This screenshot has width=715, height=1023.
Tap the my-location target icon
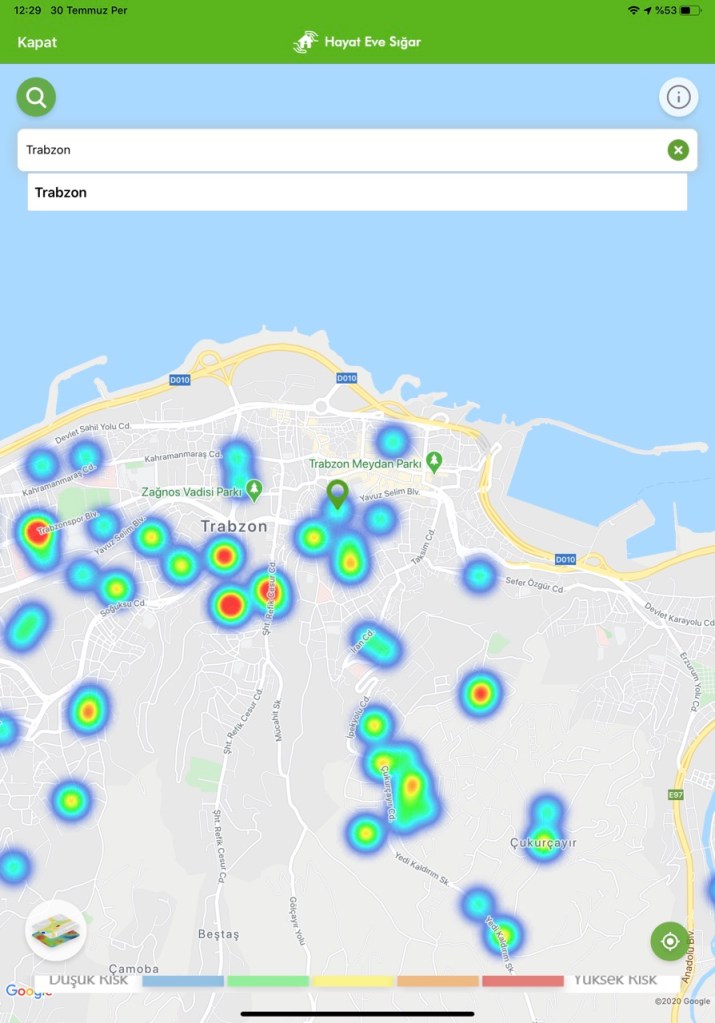(x=669, y=941)
